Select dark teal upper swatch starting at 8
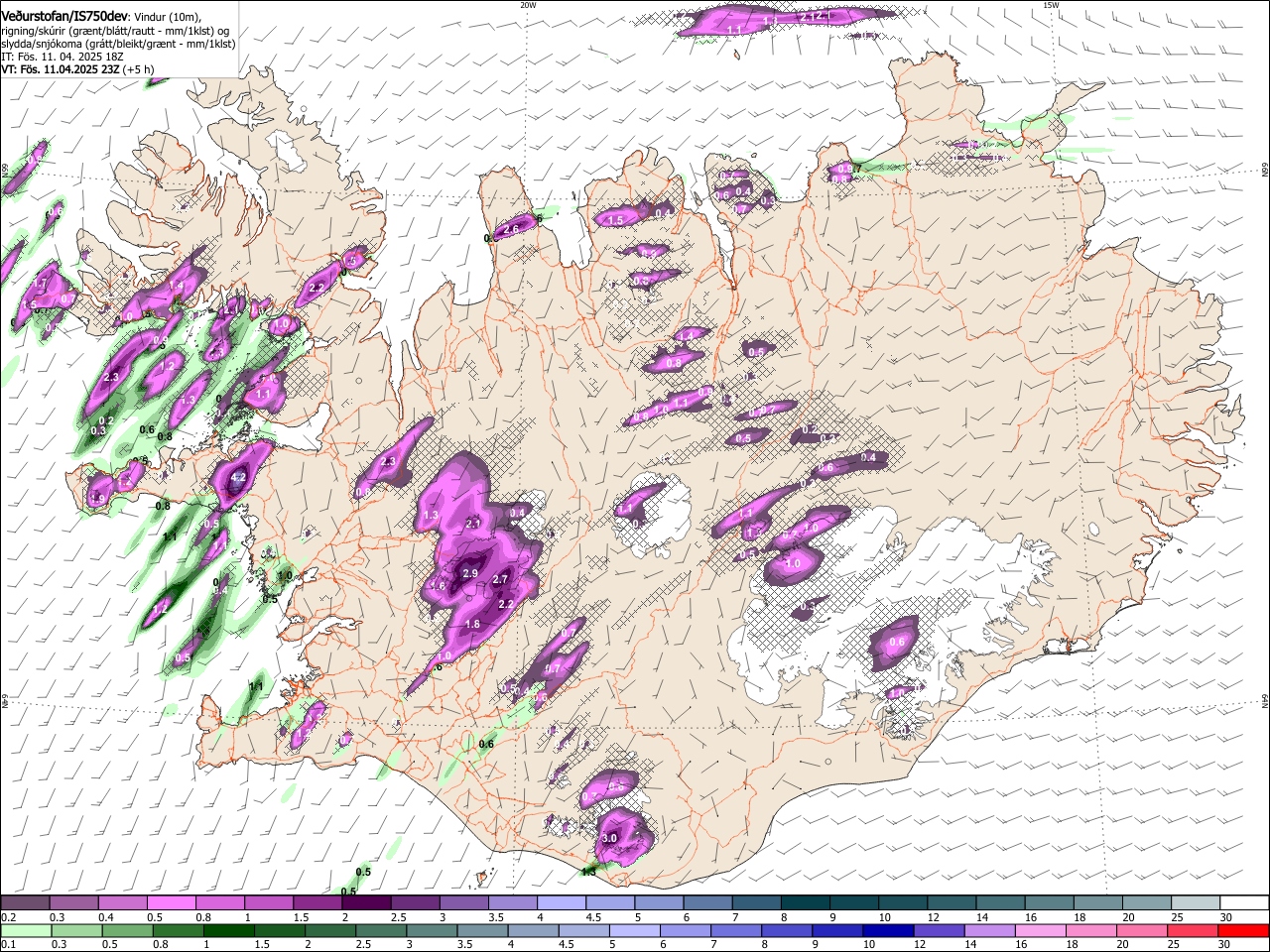This screenshot has height=952, width=1270. [807, 903]
